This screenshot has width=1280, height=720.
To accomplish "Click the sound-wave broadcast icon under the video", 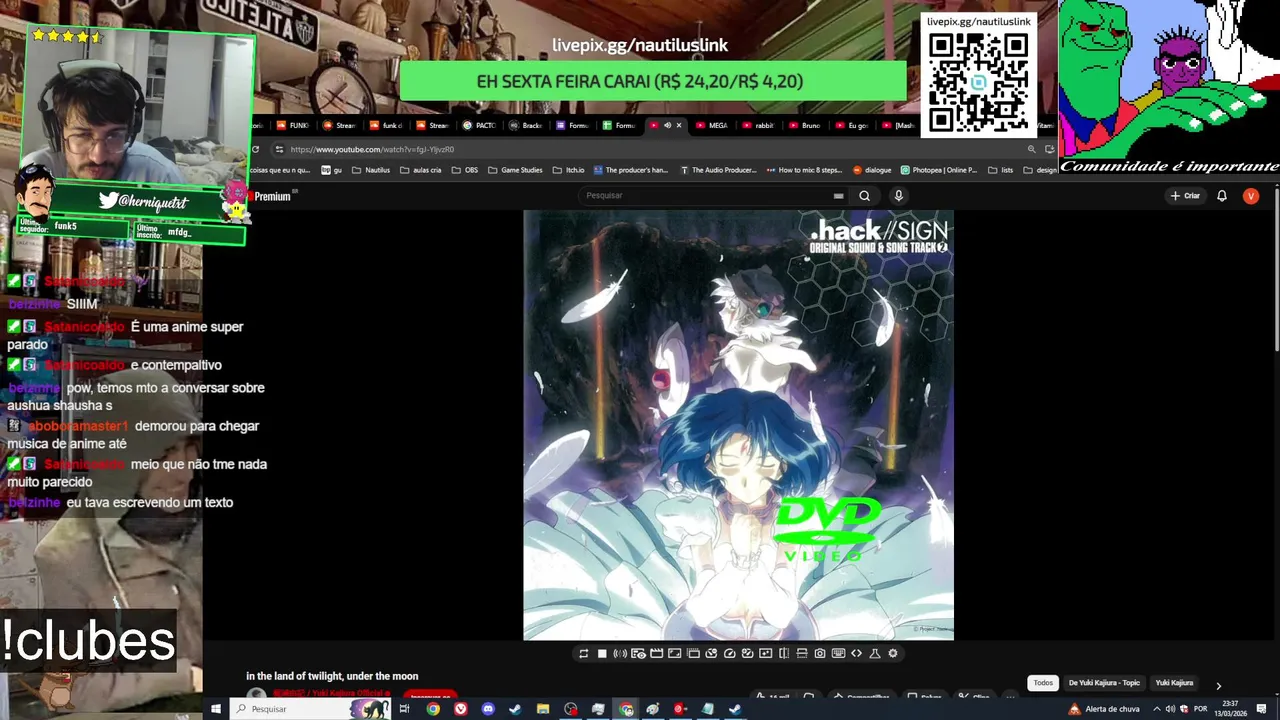I will pyautogui.click(x=620, y=653).
